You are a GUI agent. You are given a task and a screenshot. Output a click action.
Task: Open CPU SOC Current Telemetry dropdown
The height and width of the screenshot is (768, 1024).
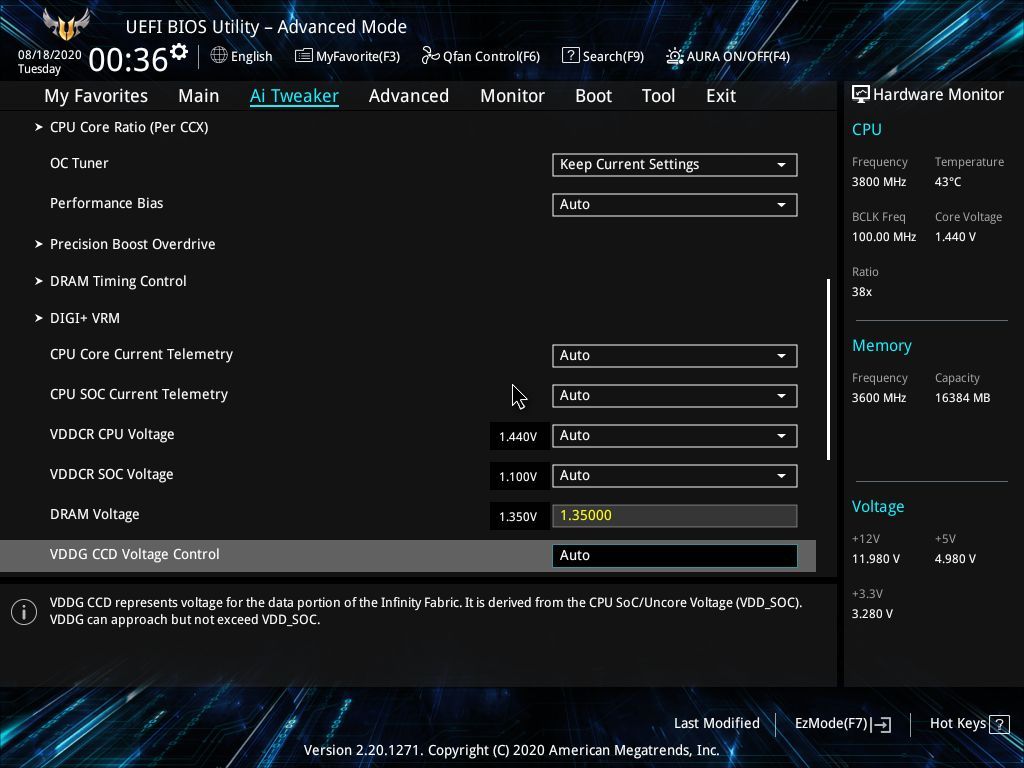pyautogui.click(x=675, y=395)
